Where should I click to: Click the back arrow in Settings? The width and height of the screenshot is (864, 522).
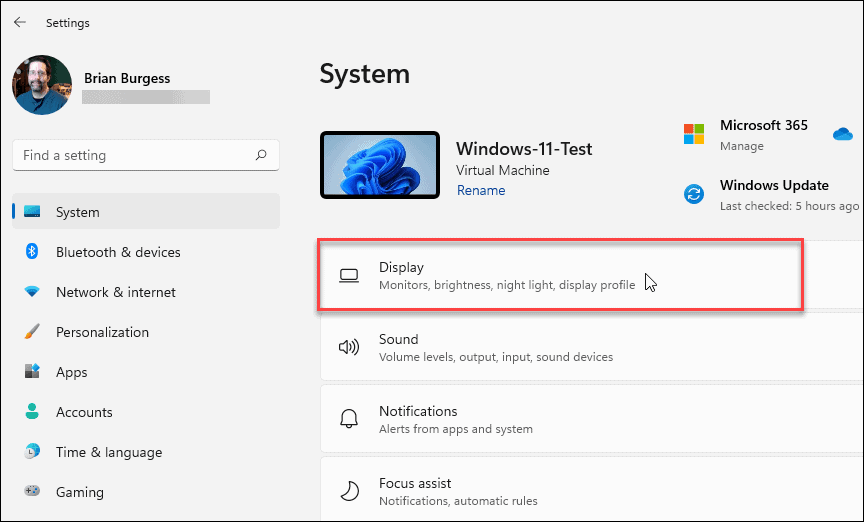pyautogui.click(x=20, y=22)
